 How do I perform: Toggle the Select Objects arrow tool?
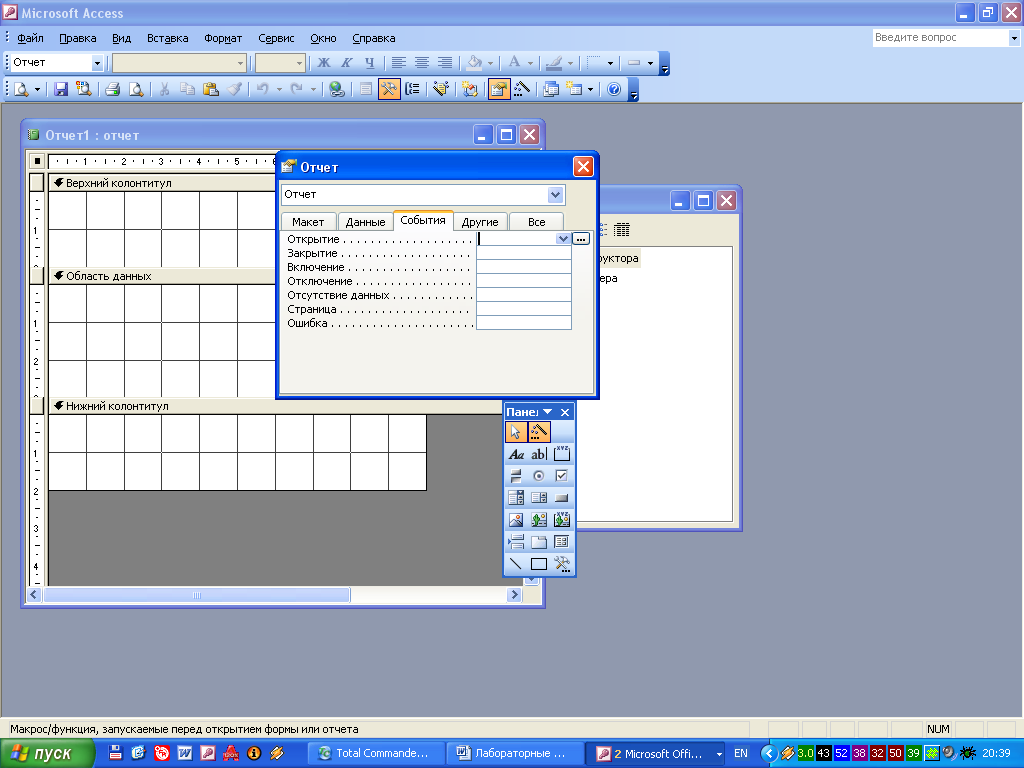pyautogui.click(x=516, y=432)
